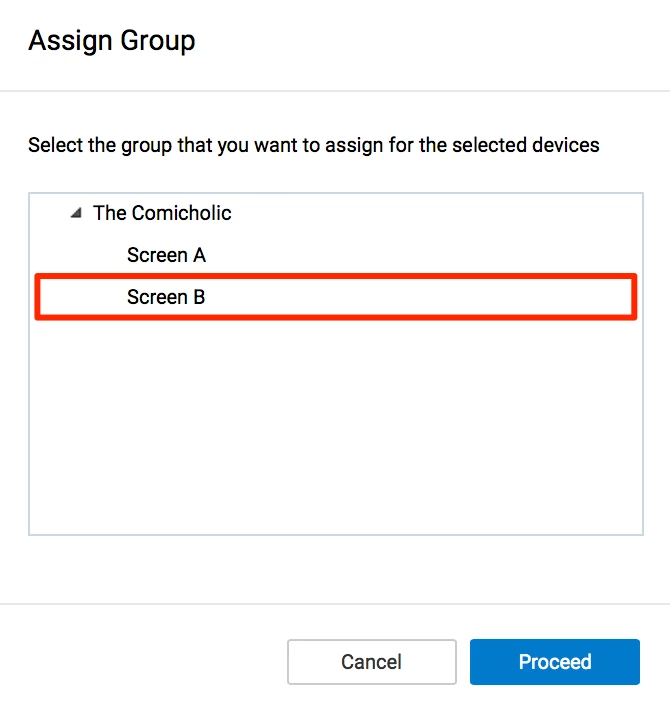The image size is (670, 710).
Task: Highlight the Screen A tree entry
Action: click(x=166, y=255)
